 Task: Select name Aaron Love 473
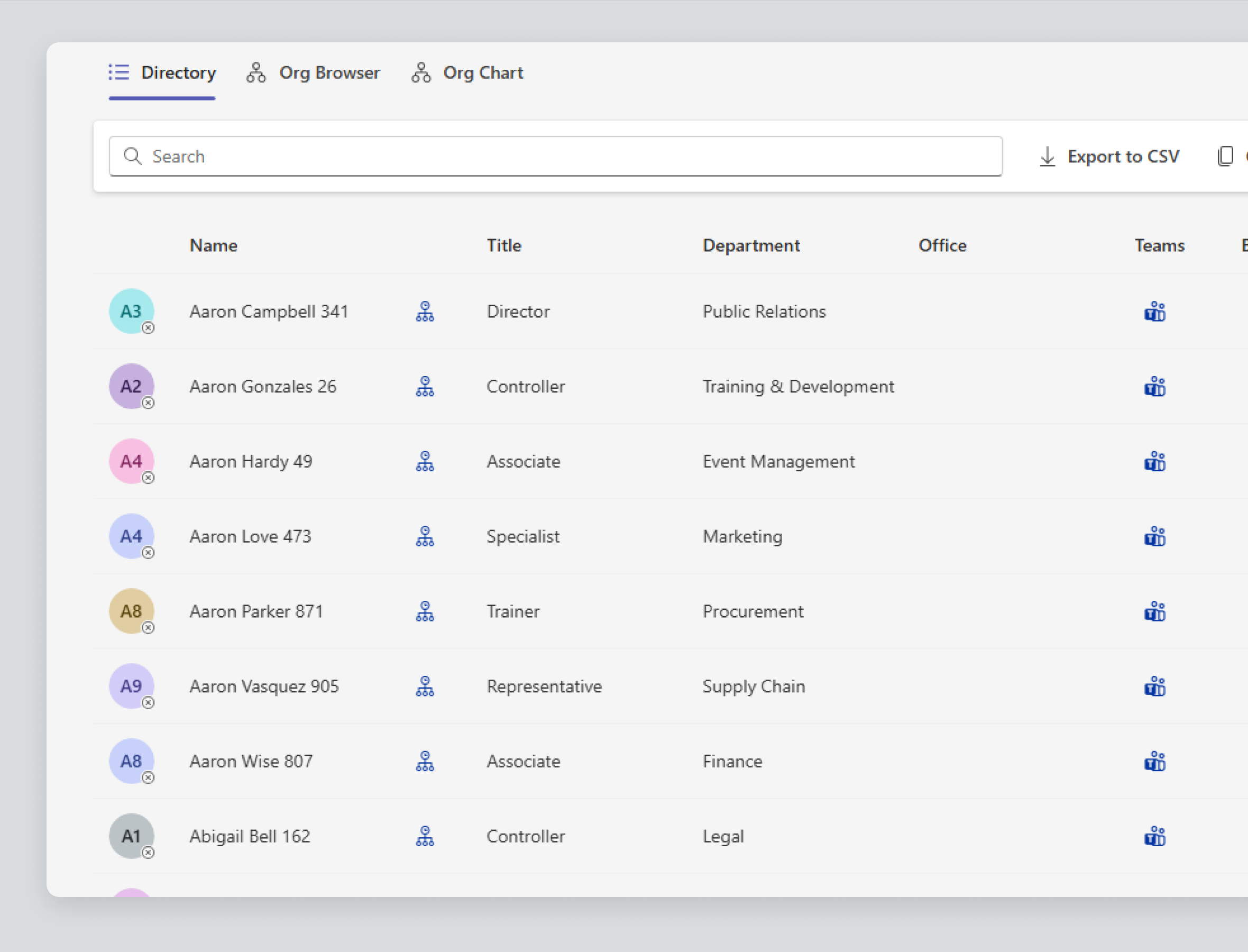[250, 536]
